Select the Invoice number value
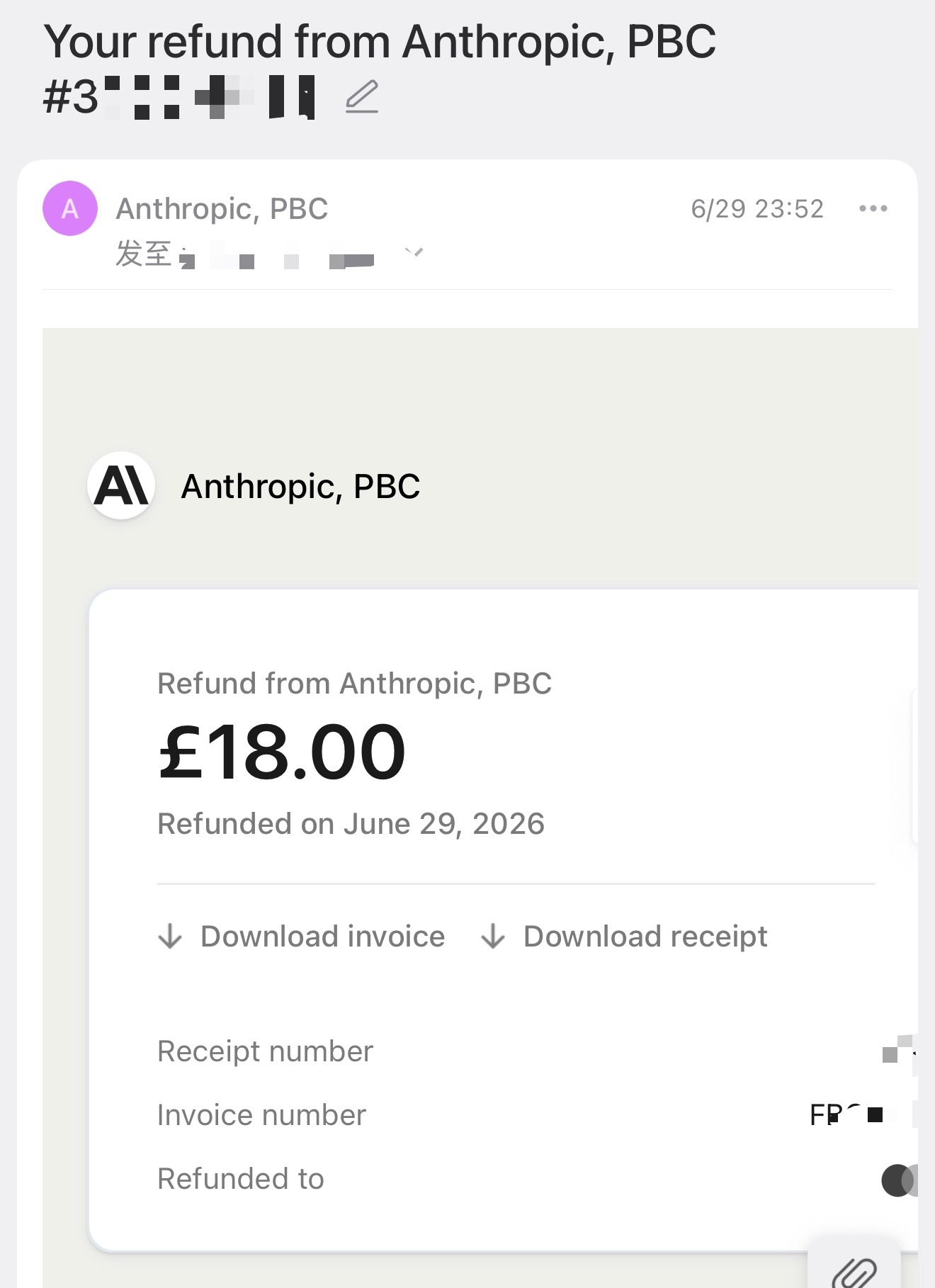Viewport: 935px width, 1288px height. point(863,1115)
